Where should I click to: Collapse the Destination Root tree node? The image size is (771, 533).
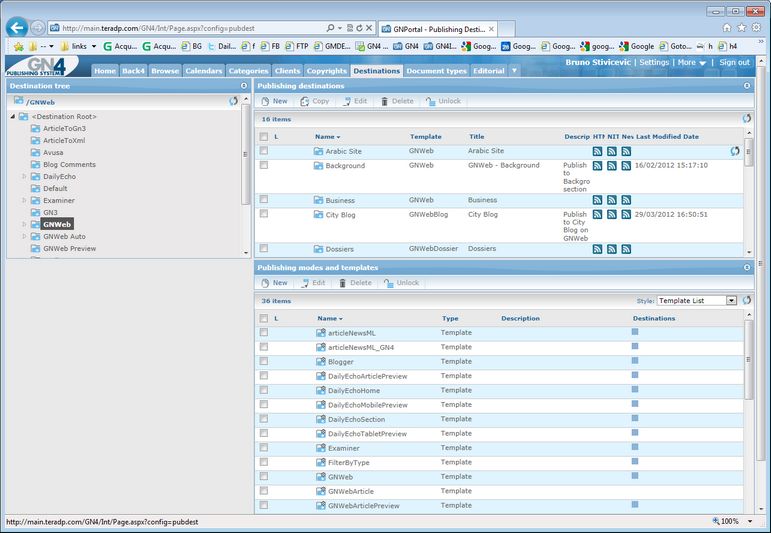point(13,117)
